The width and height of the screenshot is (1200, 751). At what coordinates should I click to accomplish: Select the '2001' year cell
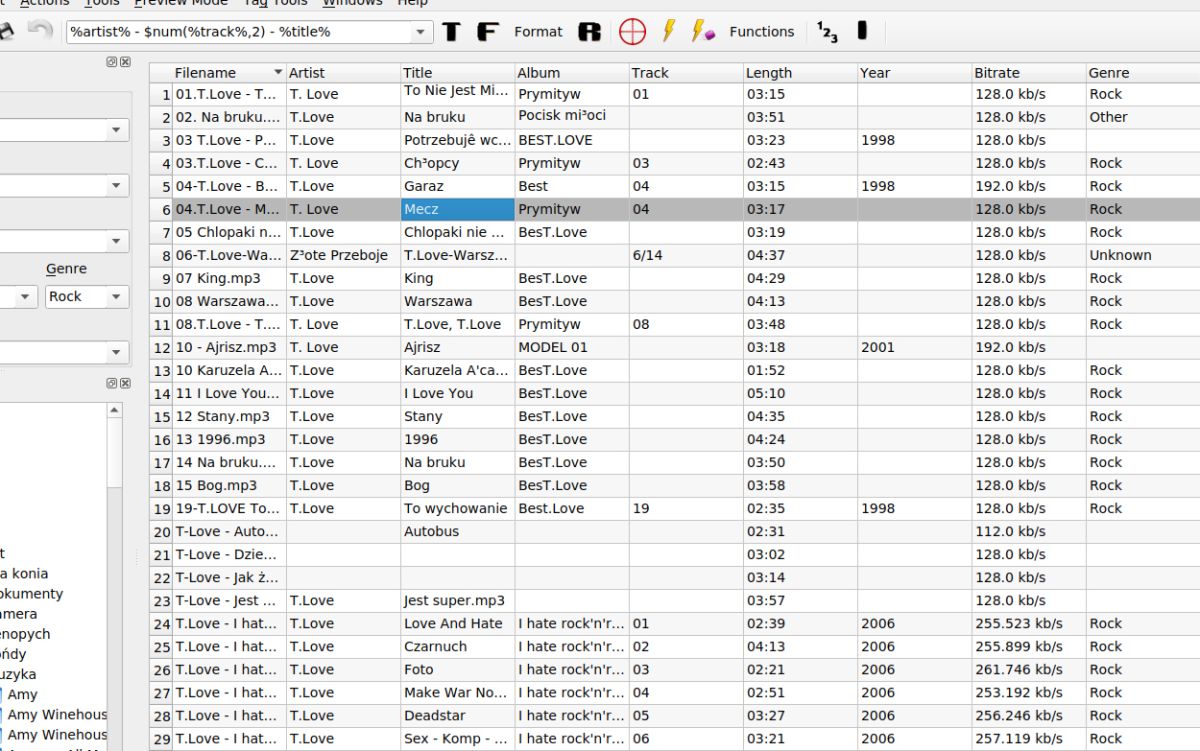pos(913,347)
